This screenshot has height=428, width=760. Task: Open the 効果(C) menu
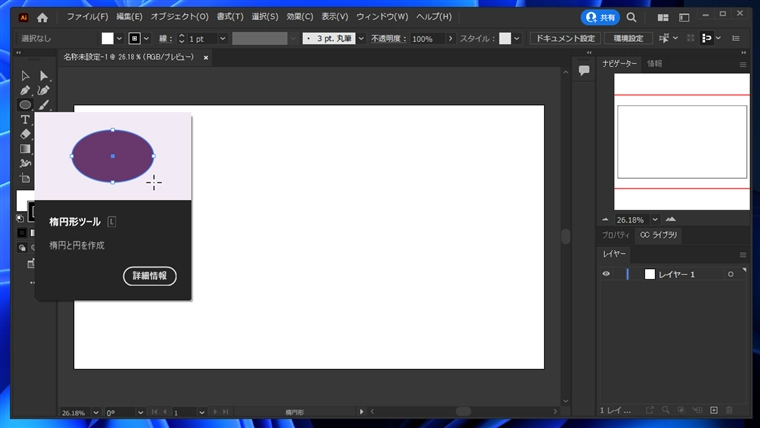(x=300, y=16)
